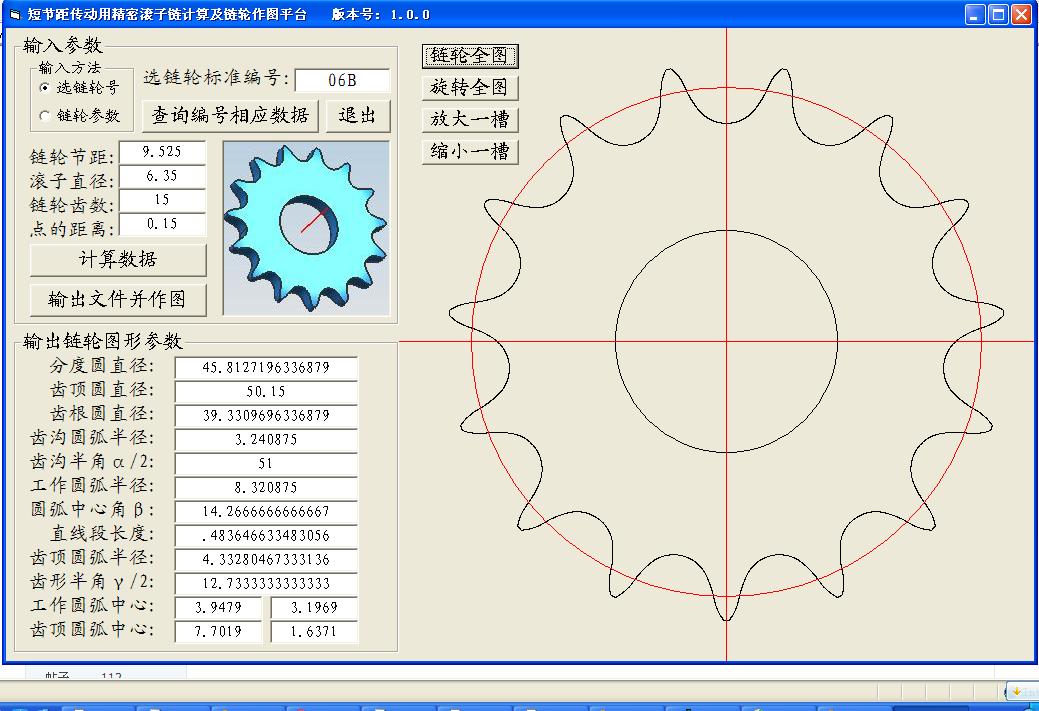Image resolution: width=1039 pixels, height=711 pixels.
Task: Click 工作圆弧中心 first field 3.9479
Action: tap(219, 608)
